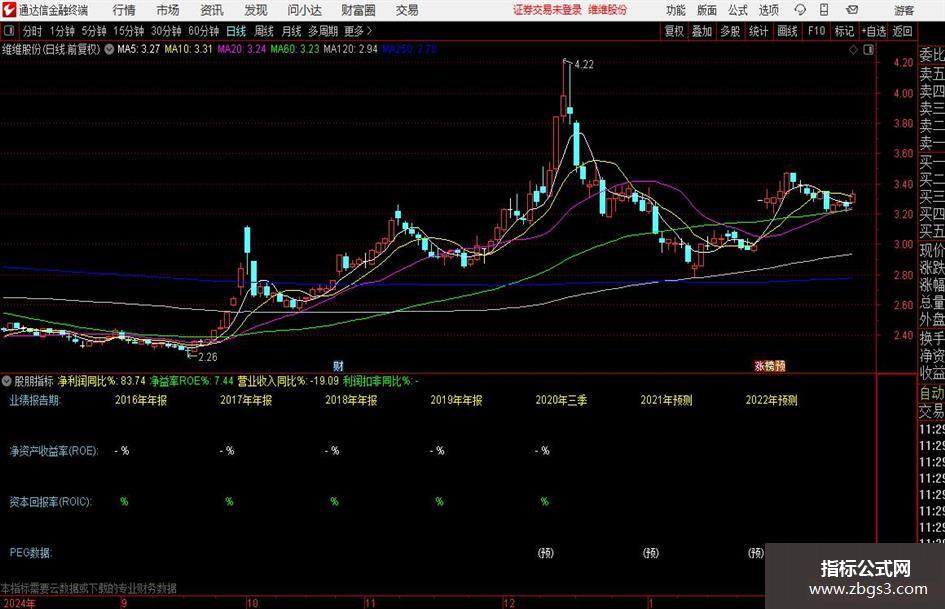945x609 pixels.
Task: Click the MA20: 3.24 indicator value
Action: coord(242,49)
